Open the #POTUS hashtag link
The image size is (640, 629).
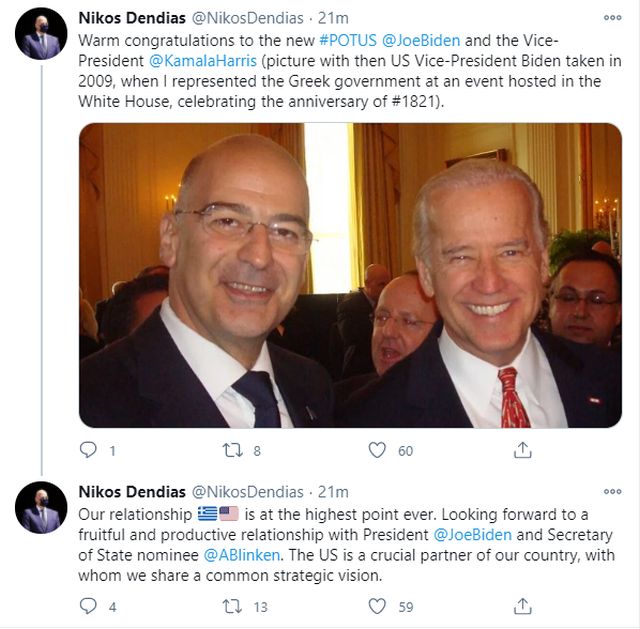(348, 40)
